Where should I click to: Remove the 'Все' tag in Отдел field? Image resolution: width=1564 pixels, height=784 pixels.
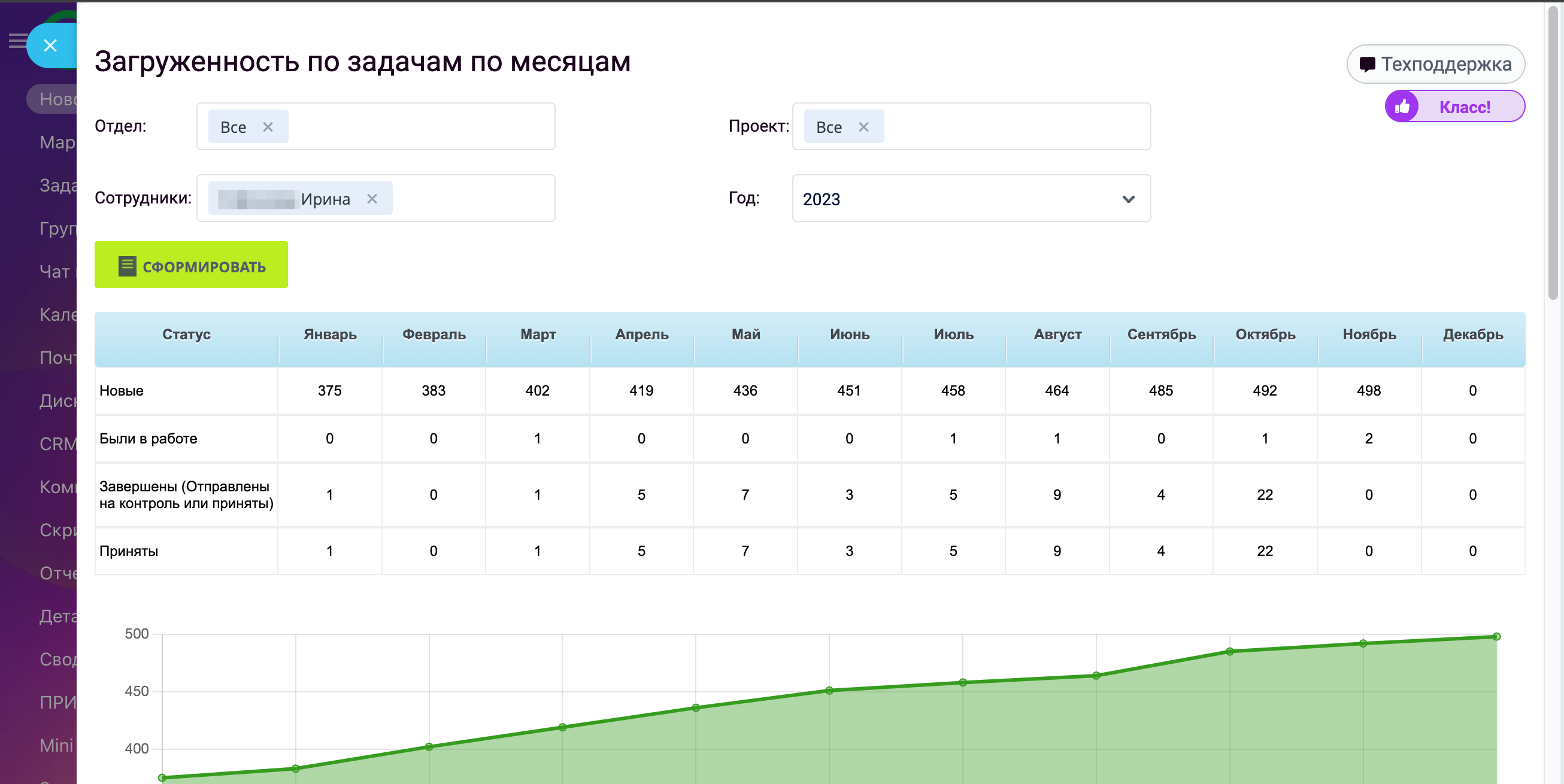[x=268, y=127]
